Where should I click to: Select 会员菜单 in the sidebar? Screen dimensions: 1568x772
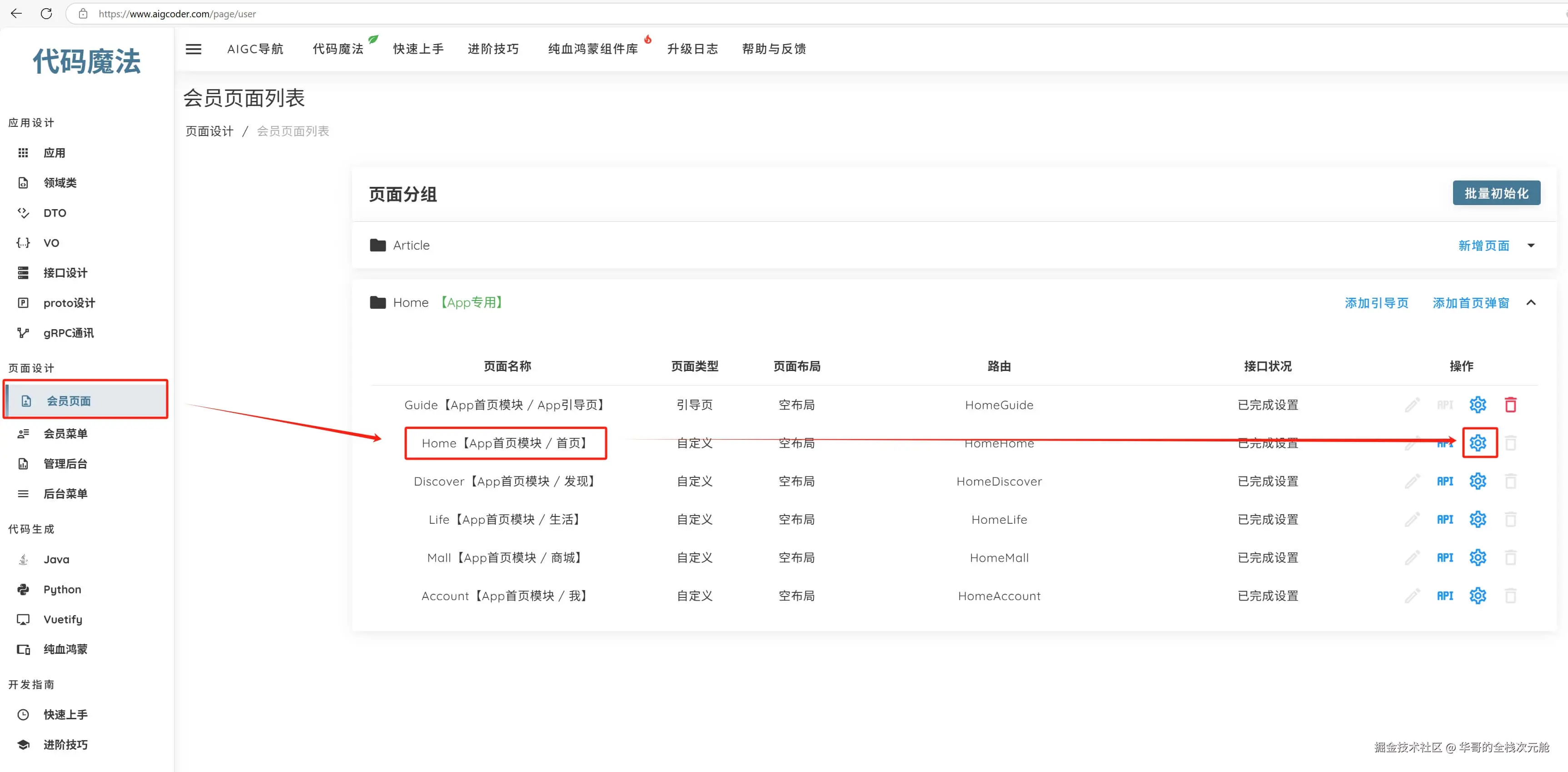(65, 434)
